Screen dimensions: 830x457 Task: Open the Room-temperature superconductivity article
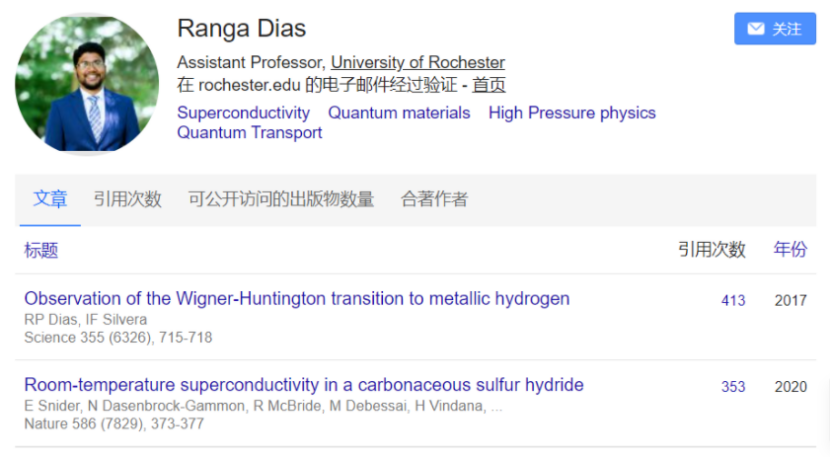pyautogui.click(x=304, y=385)
